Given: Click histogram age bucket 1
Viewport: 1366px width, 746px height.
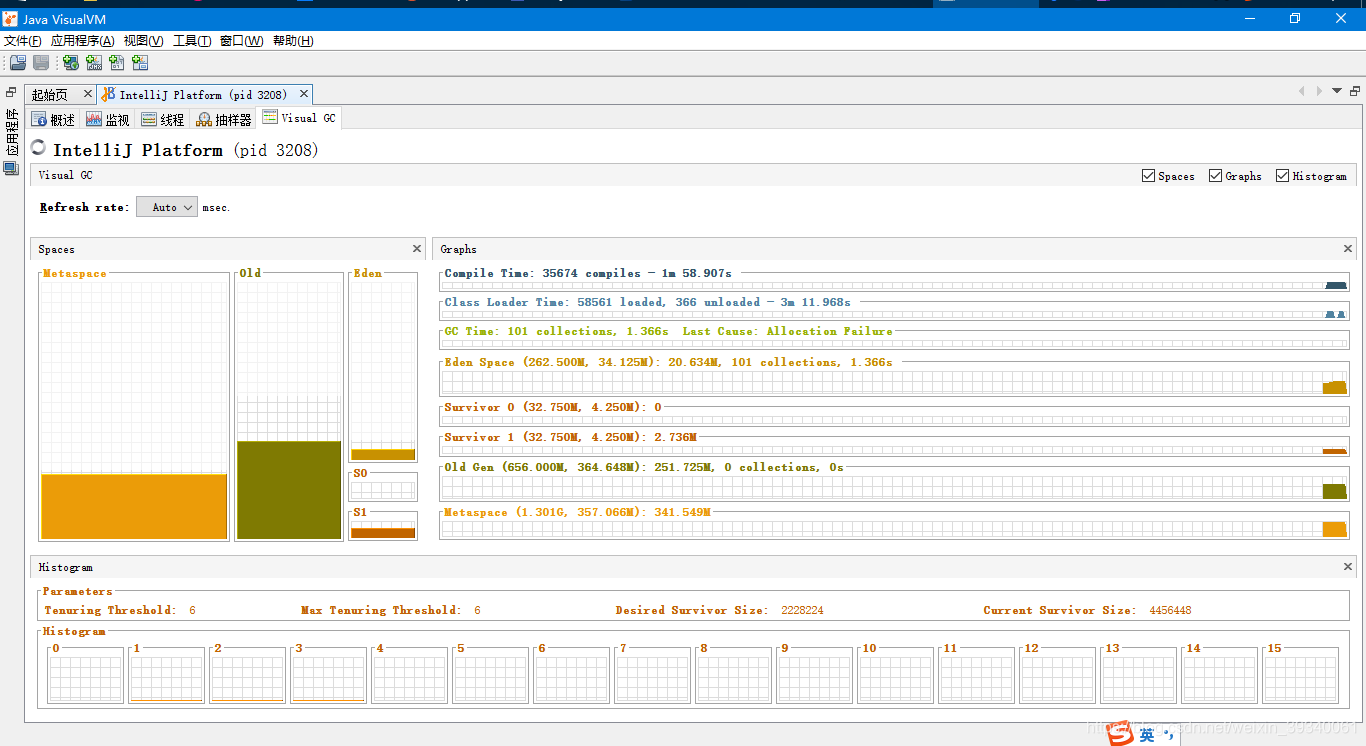Looking at the screenshot, I should pos(166,676).
